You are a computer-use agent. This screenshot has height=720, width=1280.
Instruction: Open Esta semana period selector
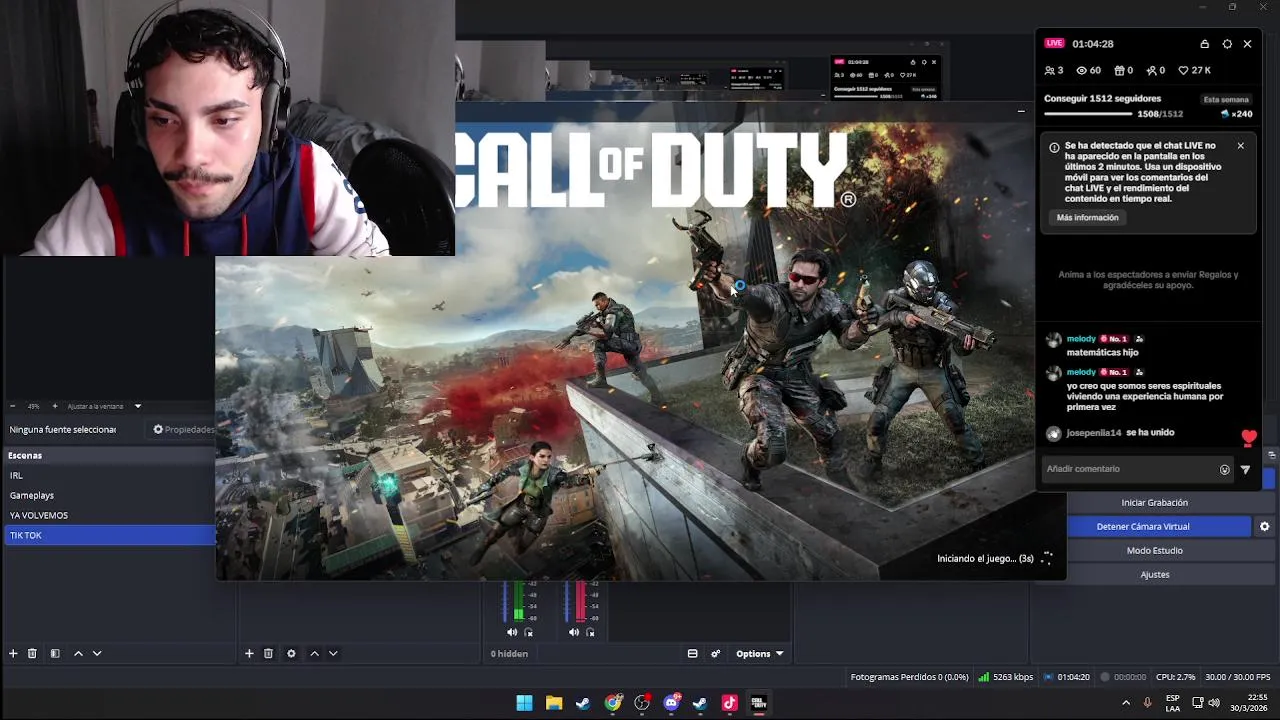click(1226, 99)
